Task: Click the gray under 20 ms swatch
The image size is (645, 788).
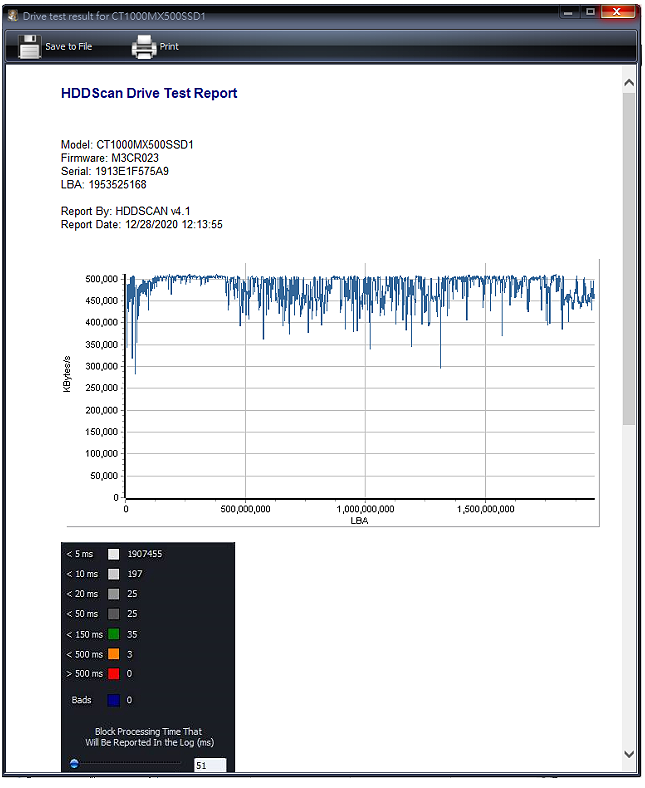Action: coord(114,594)
